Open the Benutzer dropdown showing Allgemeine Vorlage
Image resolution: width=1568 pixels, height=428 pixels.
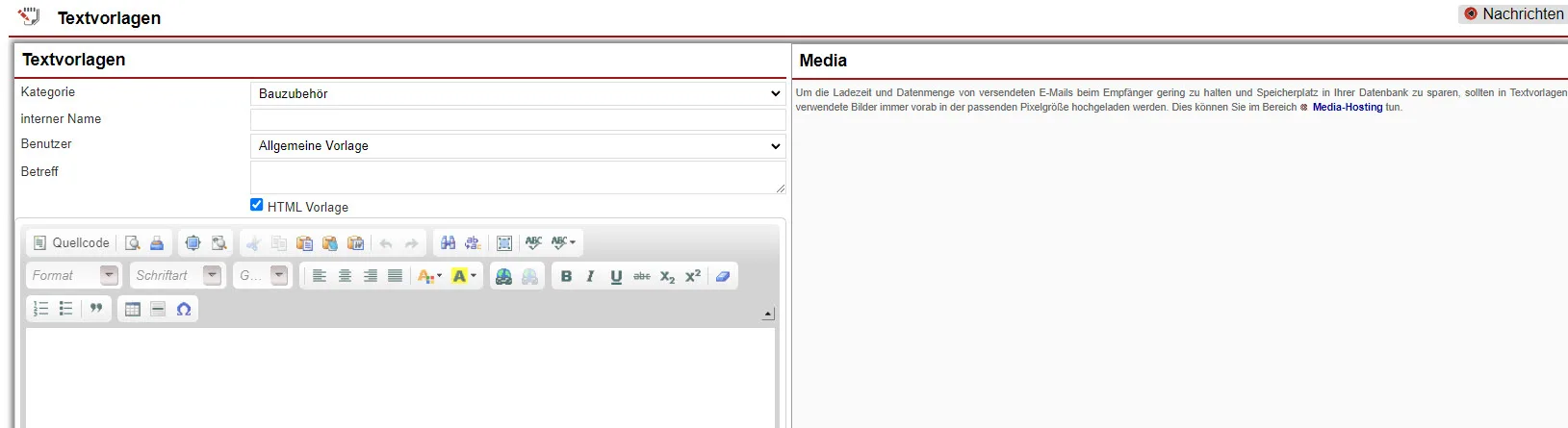tap(517, 146)
